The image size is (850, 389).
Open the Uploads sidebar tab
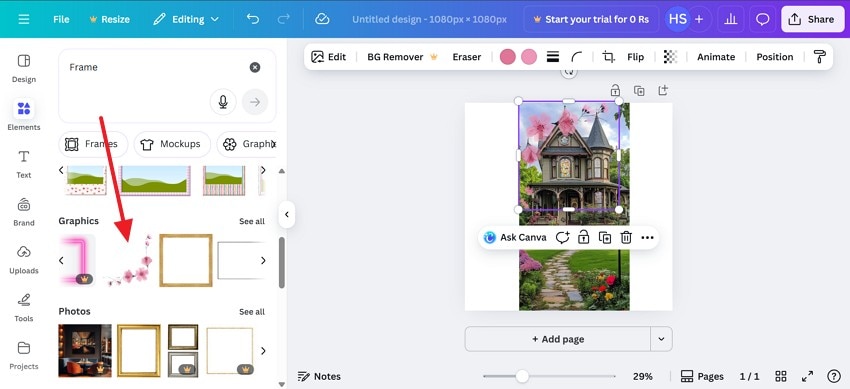(24, 260)
